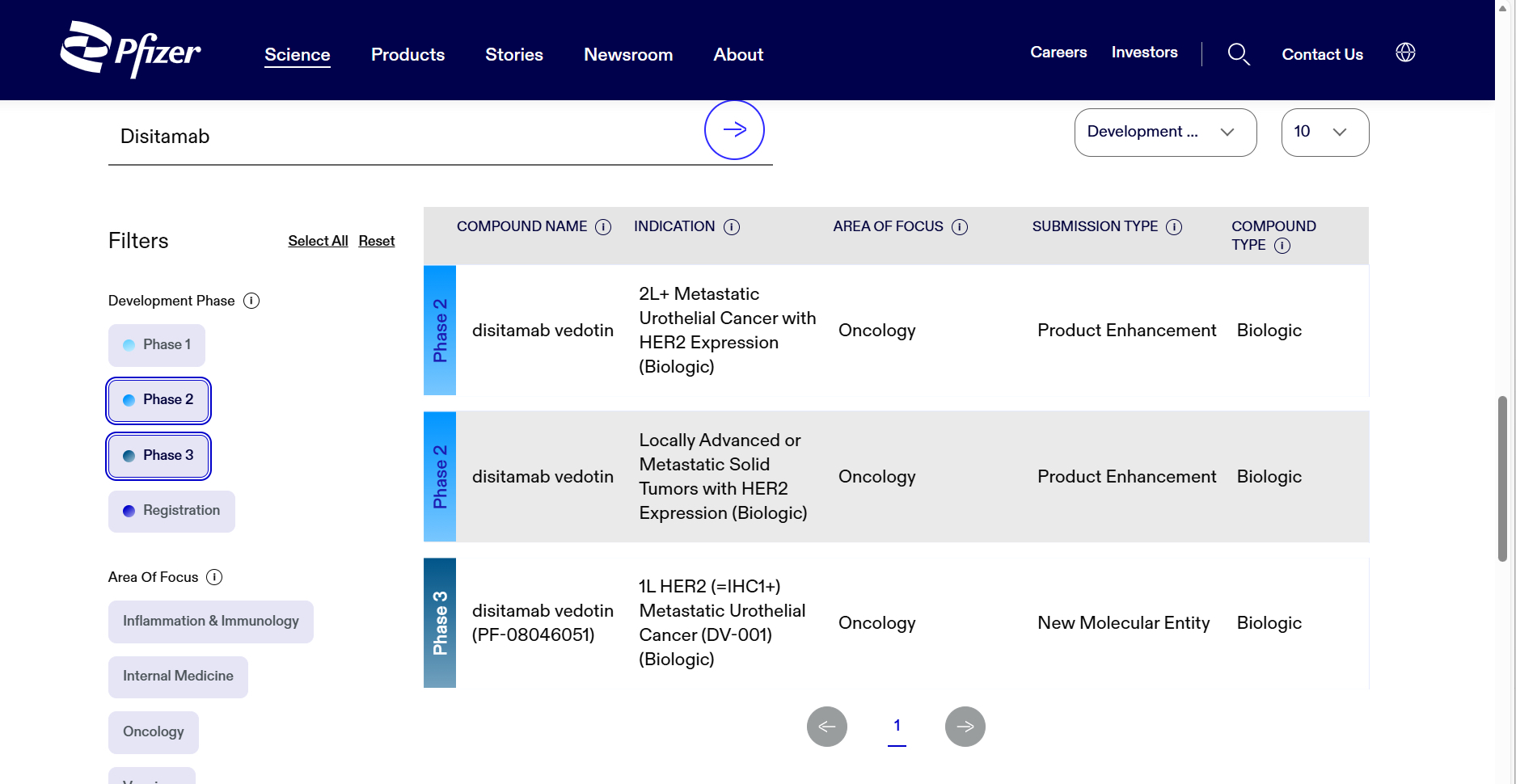This screenshot has width=1516, height=784.
Task: Open the Development sort dropdown
Action: pyautogui.click(x=1164, y=133)
